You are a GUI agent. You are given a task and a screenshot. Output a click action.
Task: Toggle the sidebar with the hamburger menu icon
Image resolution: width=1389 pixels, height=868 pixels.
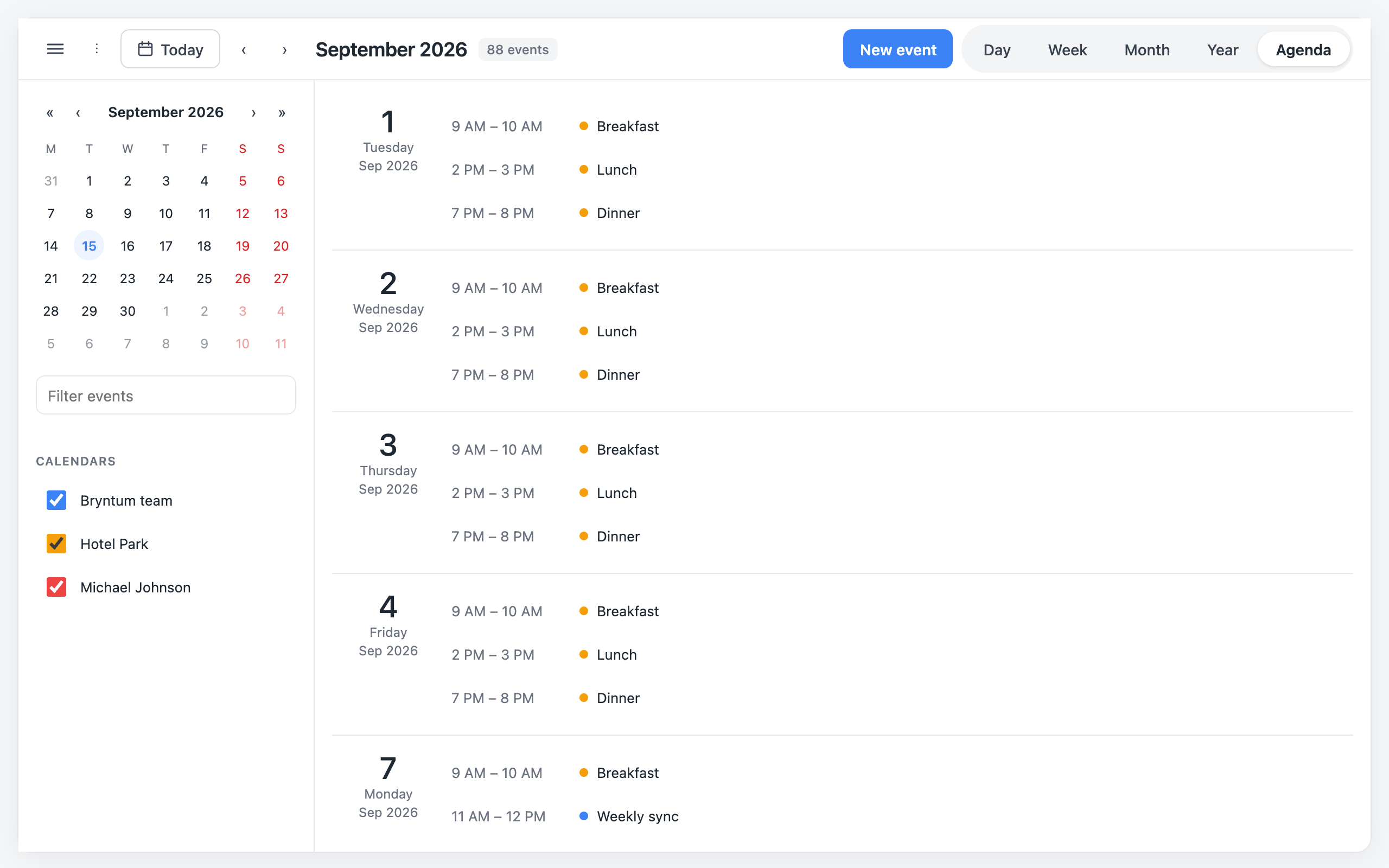(55, 49)
